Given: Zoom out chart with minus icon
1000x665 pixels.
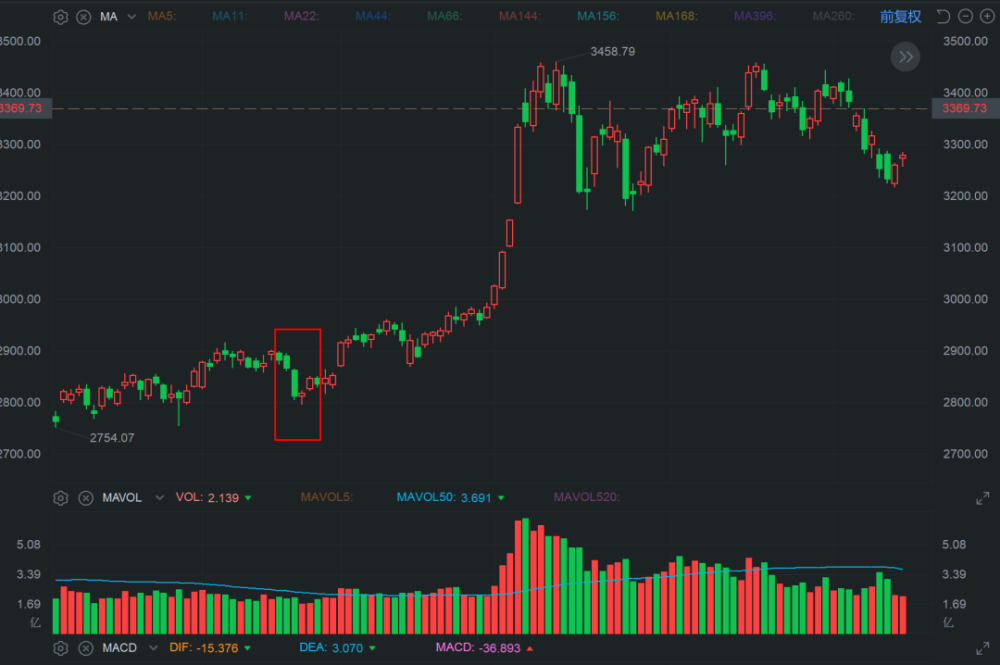Looking at the screenshot, I should [964, 17].
